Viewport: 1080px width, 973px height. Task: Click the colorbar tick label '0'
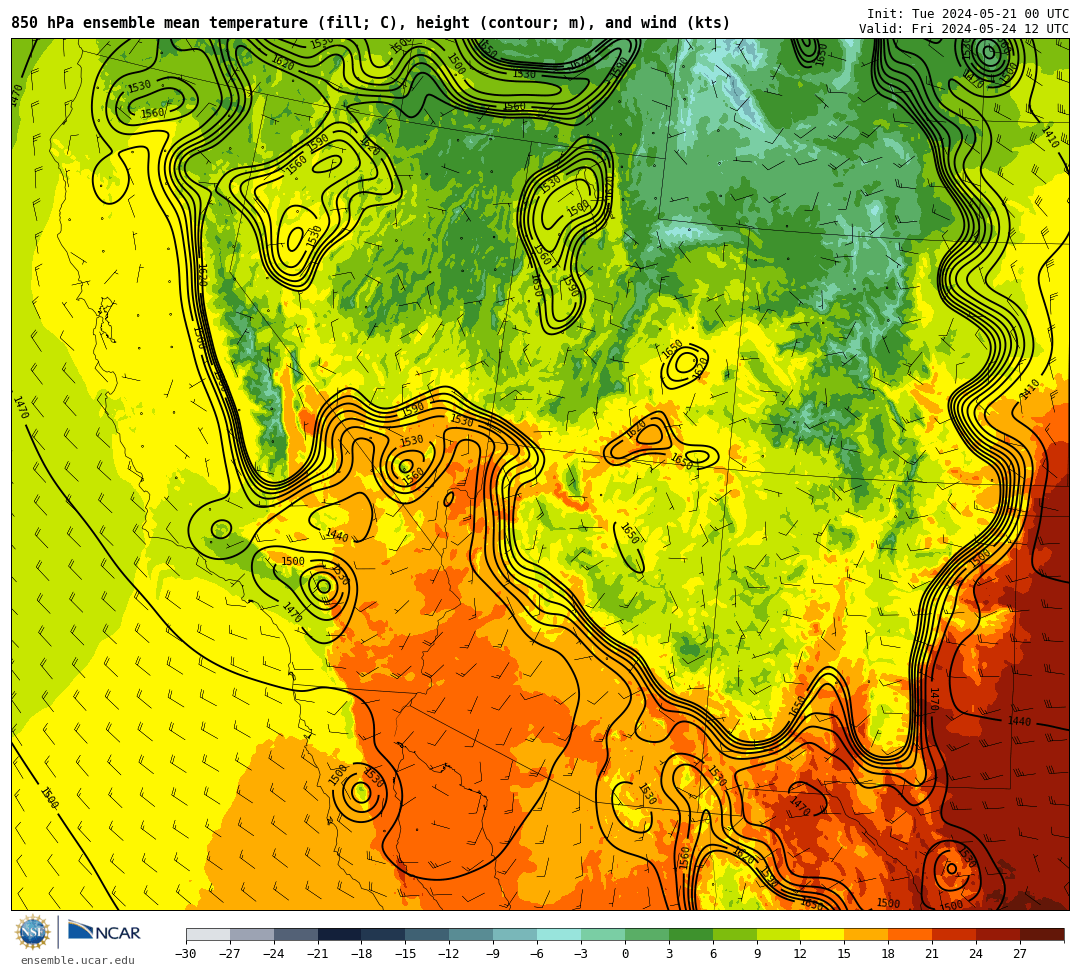[x=625, y=954]
